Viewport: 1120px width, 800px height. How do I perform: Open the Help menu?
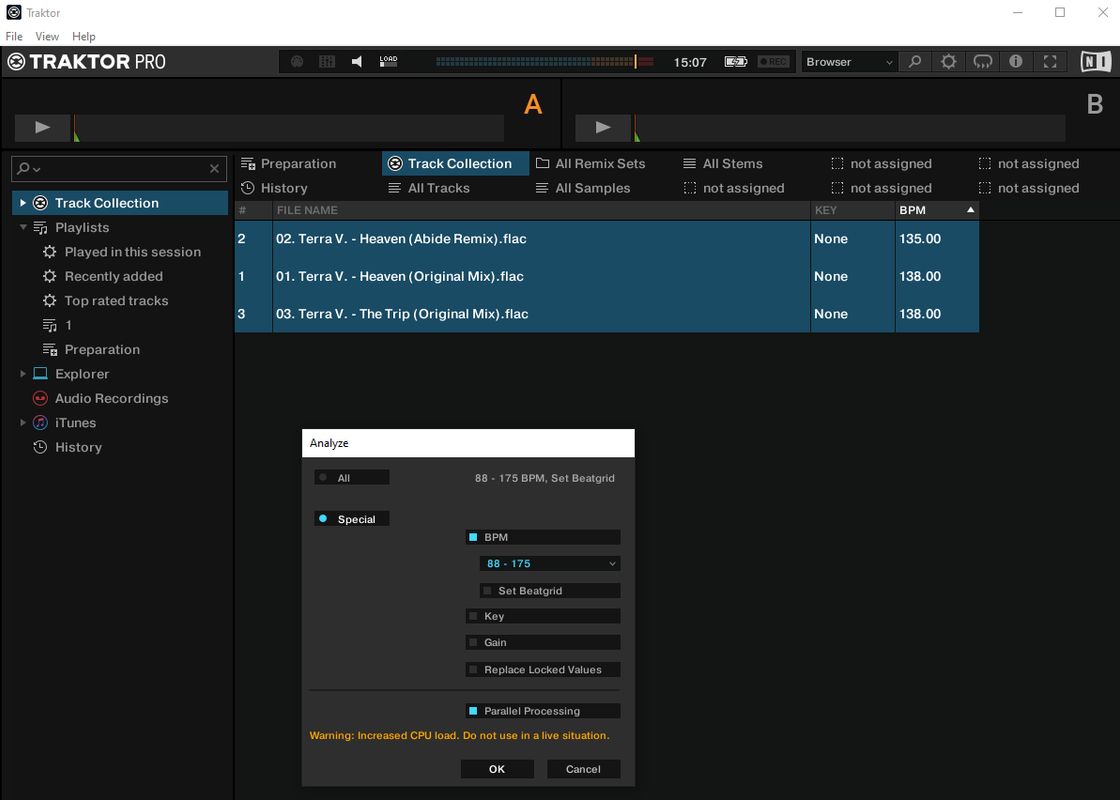[84, 36]
